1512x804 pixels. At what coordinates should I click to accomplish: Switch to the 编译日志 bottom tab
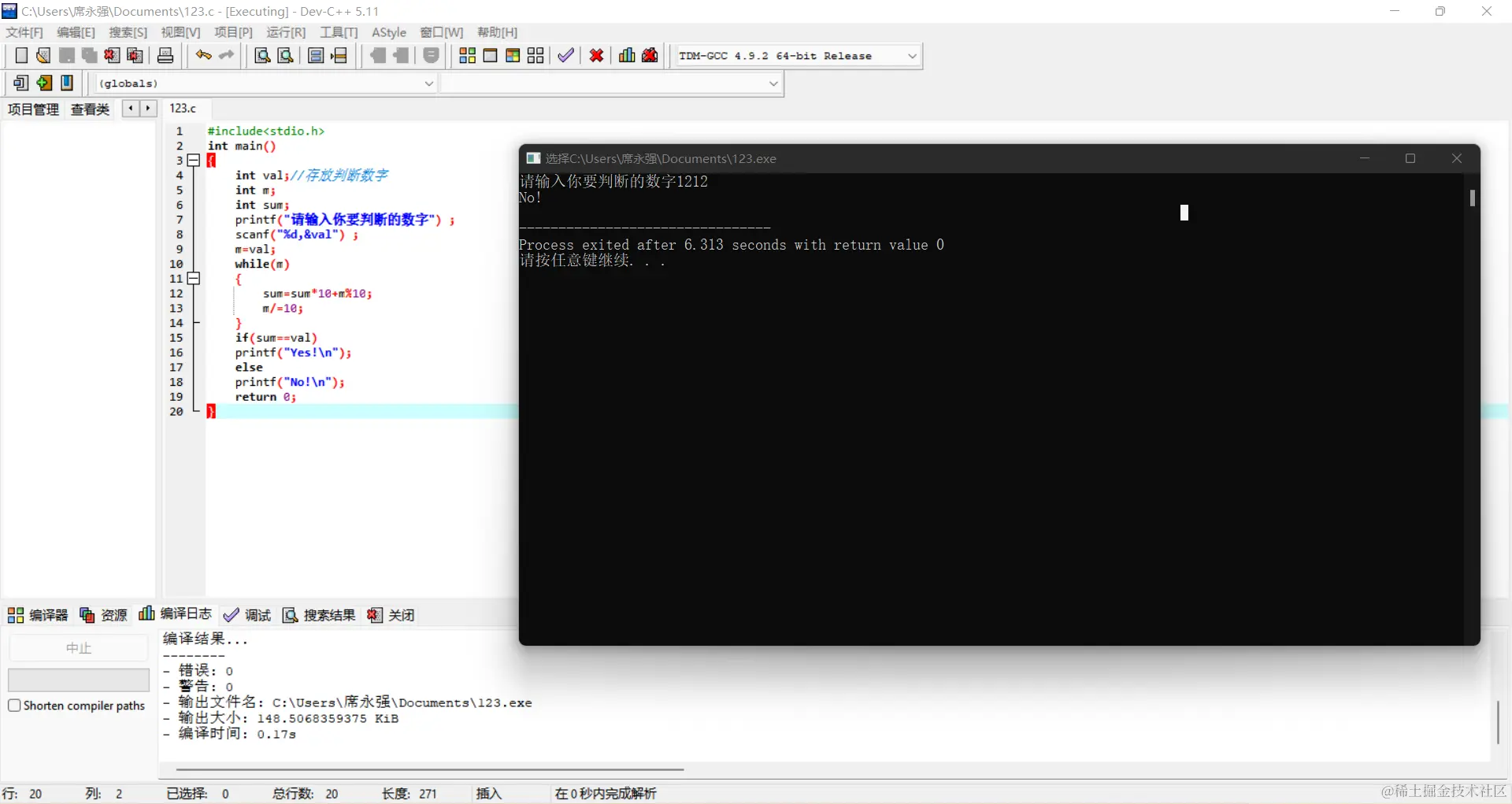point(175,614)
